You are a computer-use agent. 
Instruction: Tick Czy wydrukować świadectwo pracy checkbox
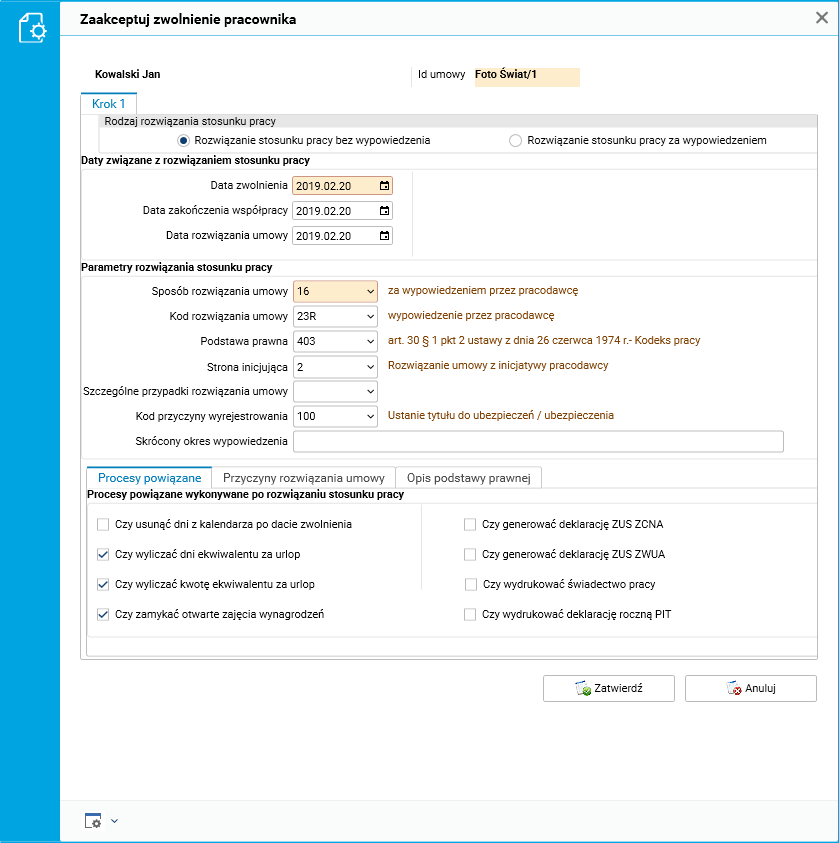470,584
